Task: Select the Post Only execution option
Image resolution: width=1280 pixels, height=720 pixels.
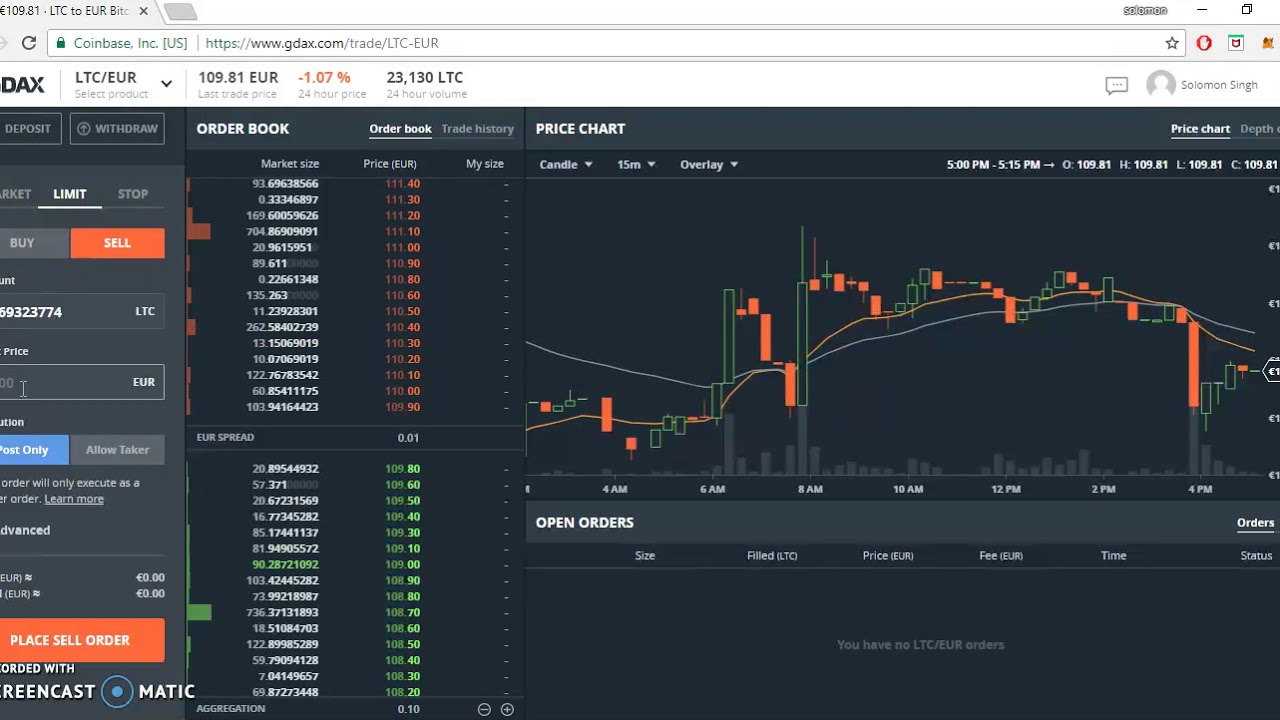Action: pos(33,450)
